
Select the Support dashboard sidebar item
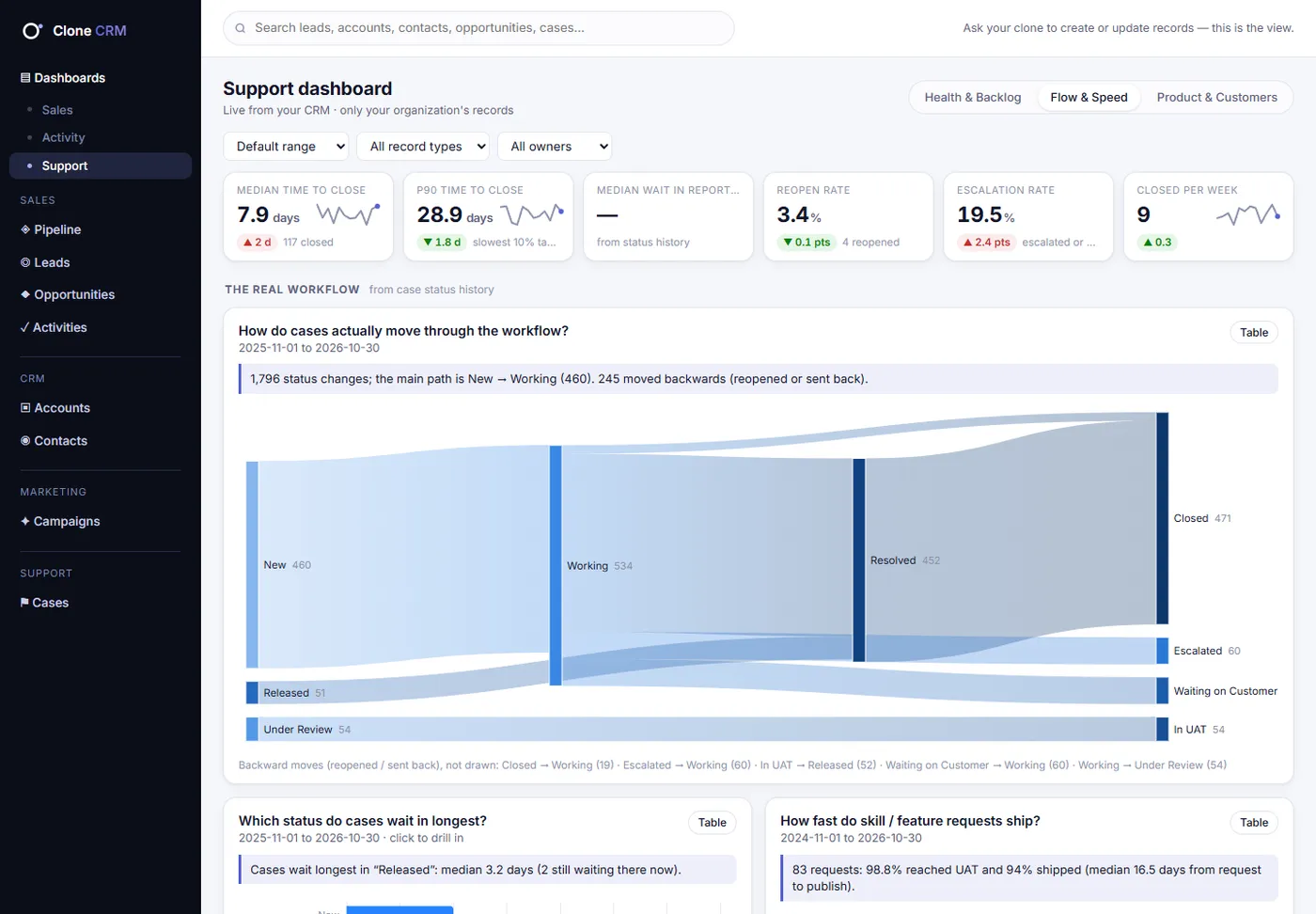(101, 165)
